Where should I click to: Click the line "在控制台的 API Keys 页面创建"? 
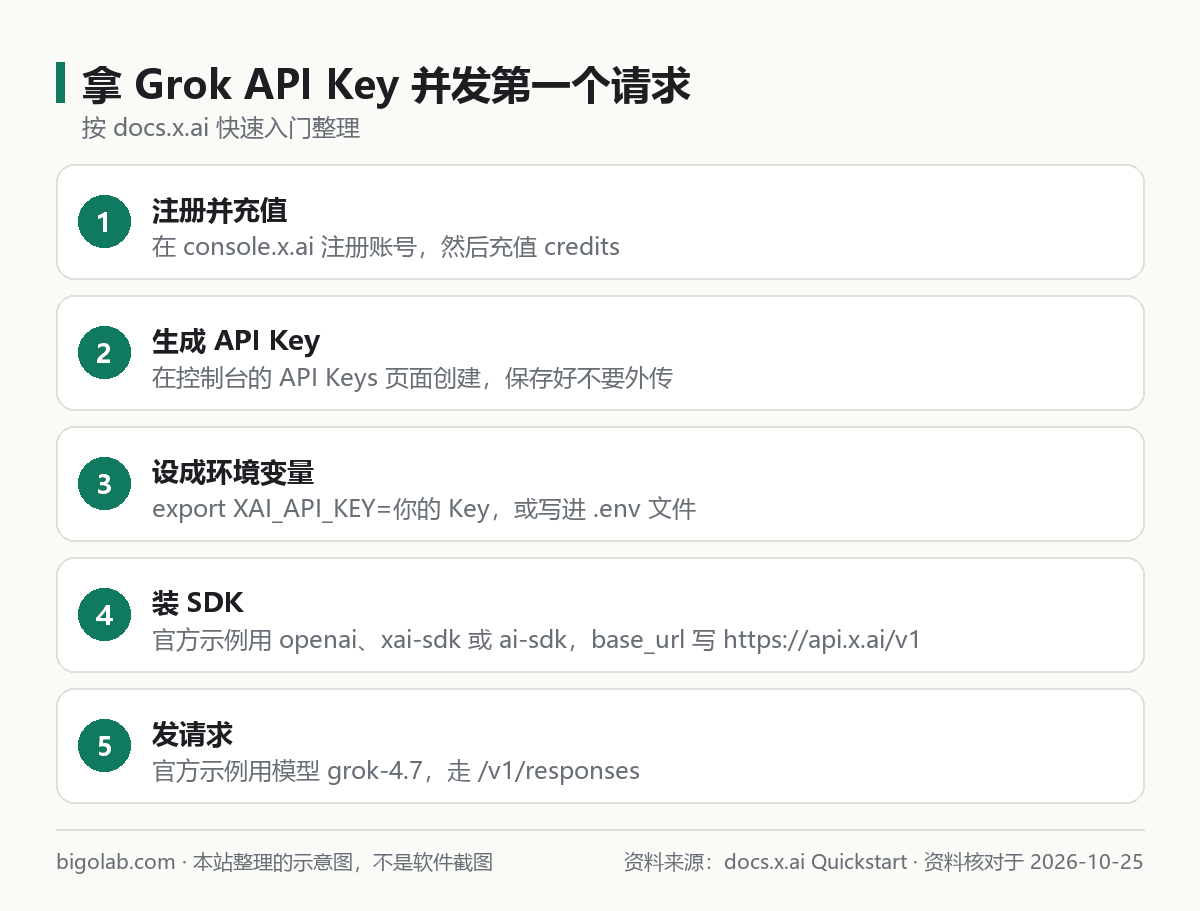tap(413, 377)
